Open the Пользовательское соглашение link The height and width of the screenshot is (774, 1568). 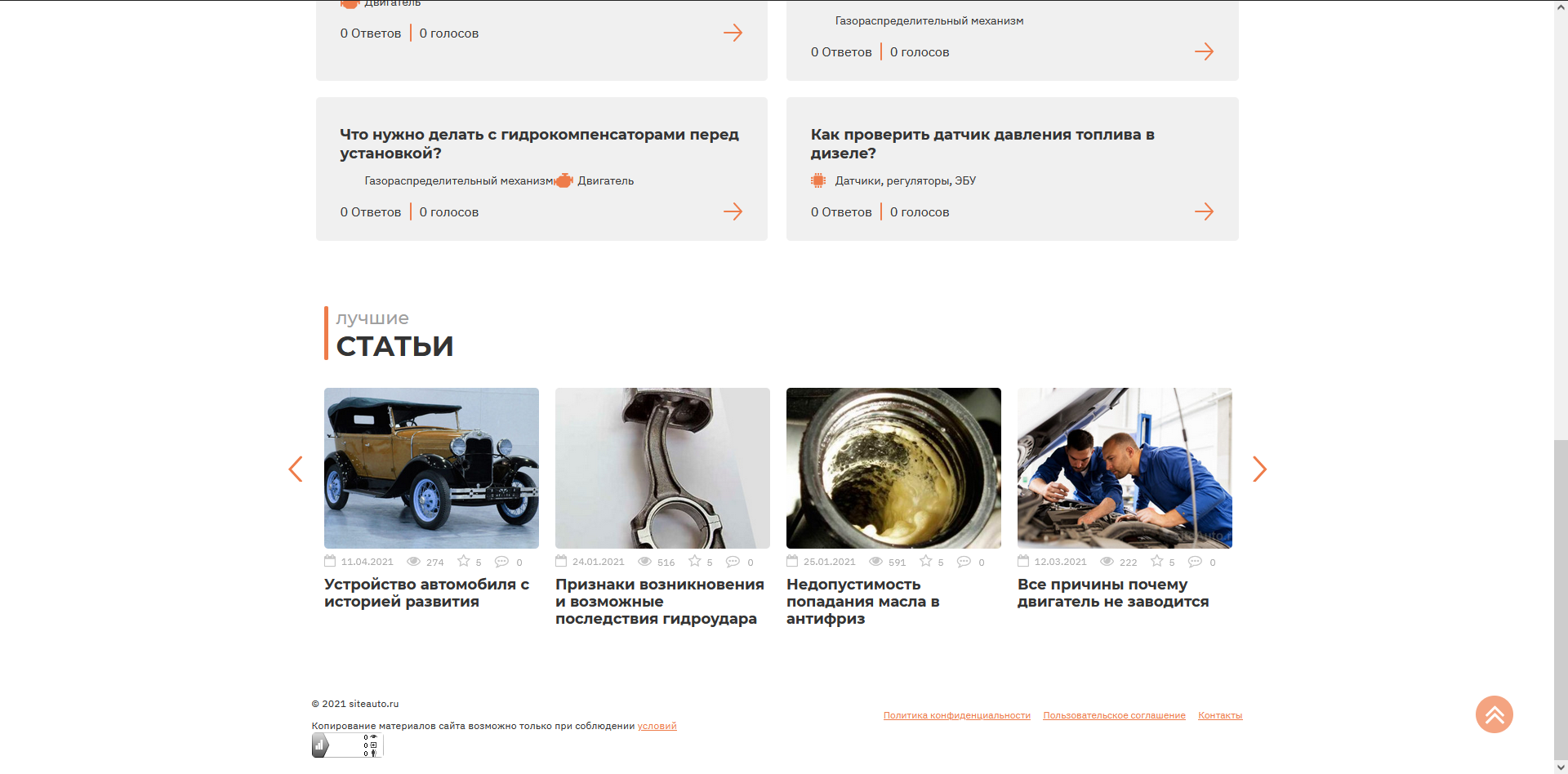[1114, 715]
